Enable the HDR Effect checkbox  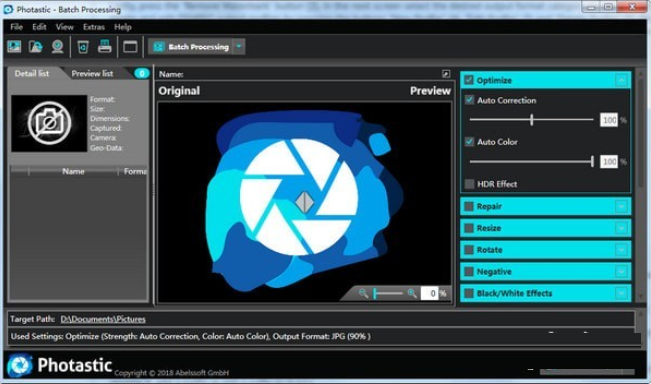tap(470, 184)
